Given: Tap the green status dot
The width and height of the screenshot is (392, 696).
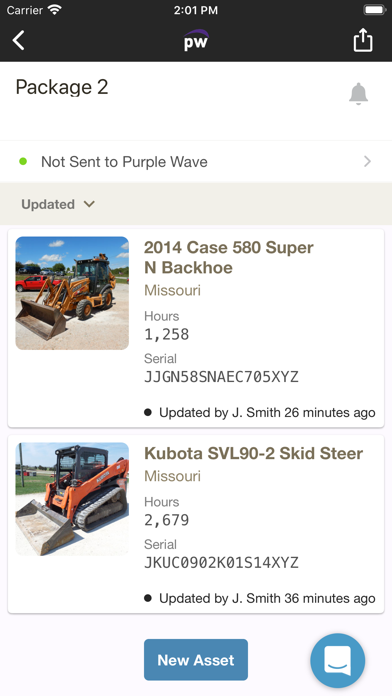Looking at the screenshot, I should click(x=23, y=162).
